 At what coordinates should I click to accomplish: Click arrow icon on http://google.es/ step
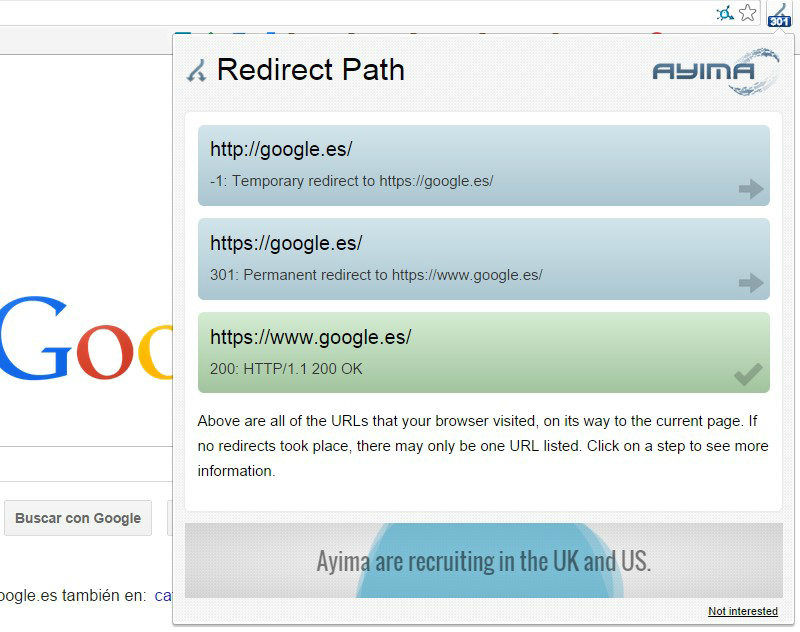point(751,189)
